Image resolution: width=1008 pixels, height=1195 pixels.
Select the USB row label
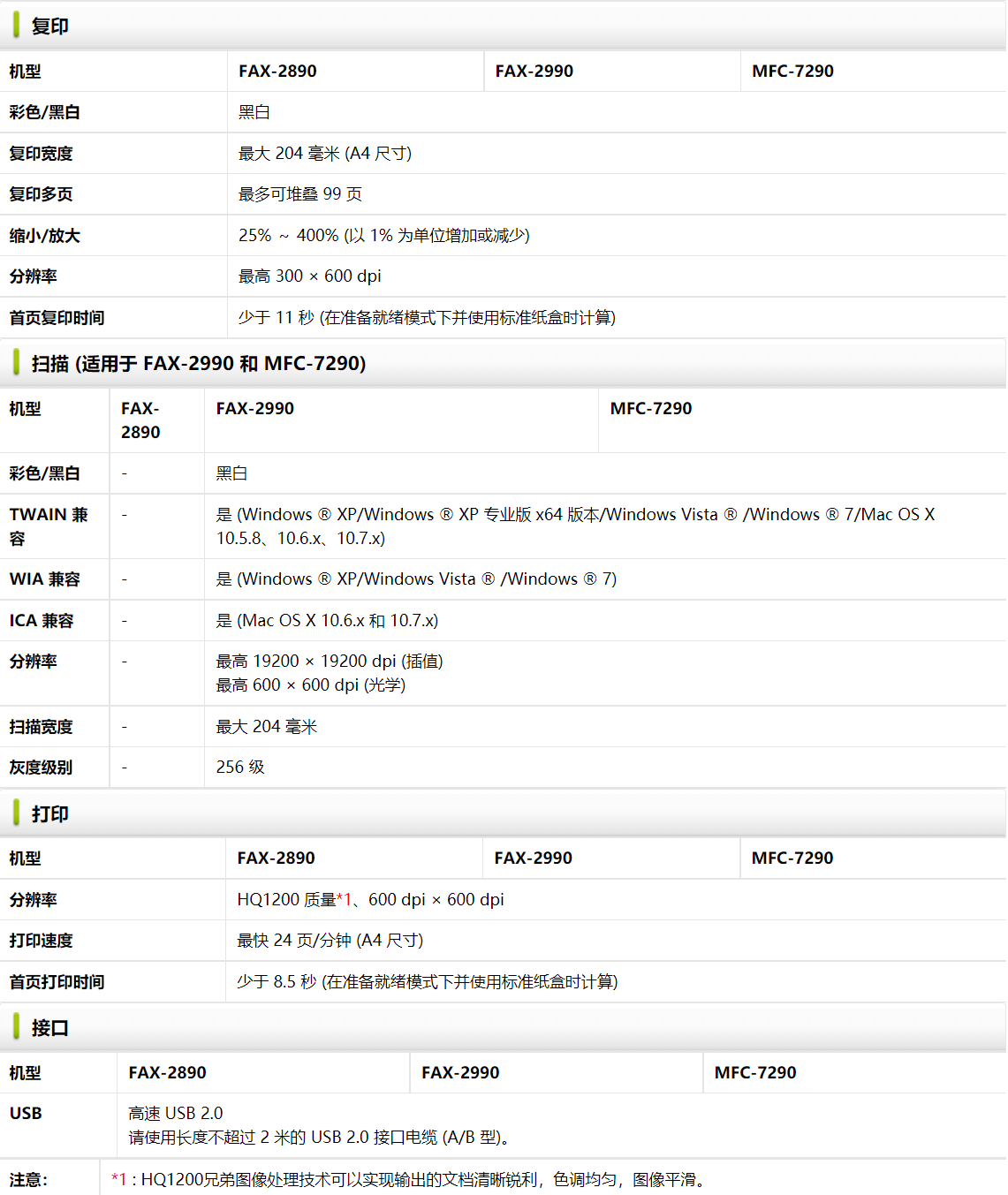click(26, 1114)
